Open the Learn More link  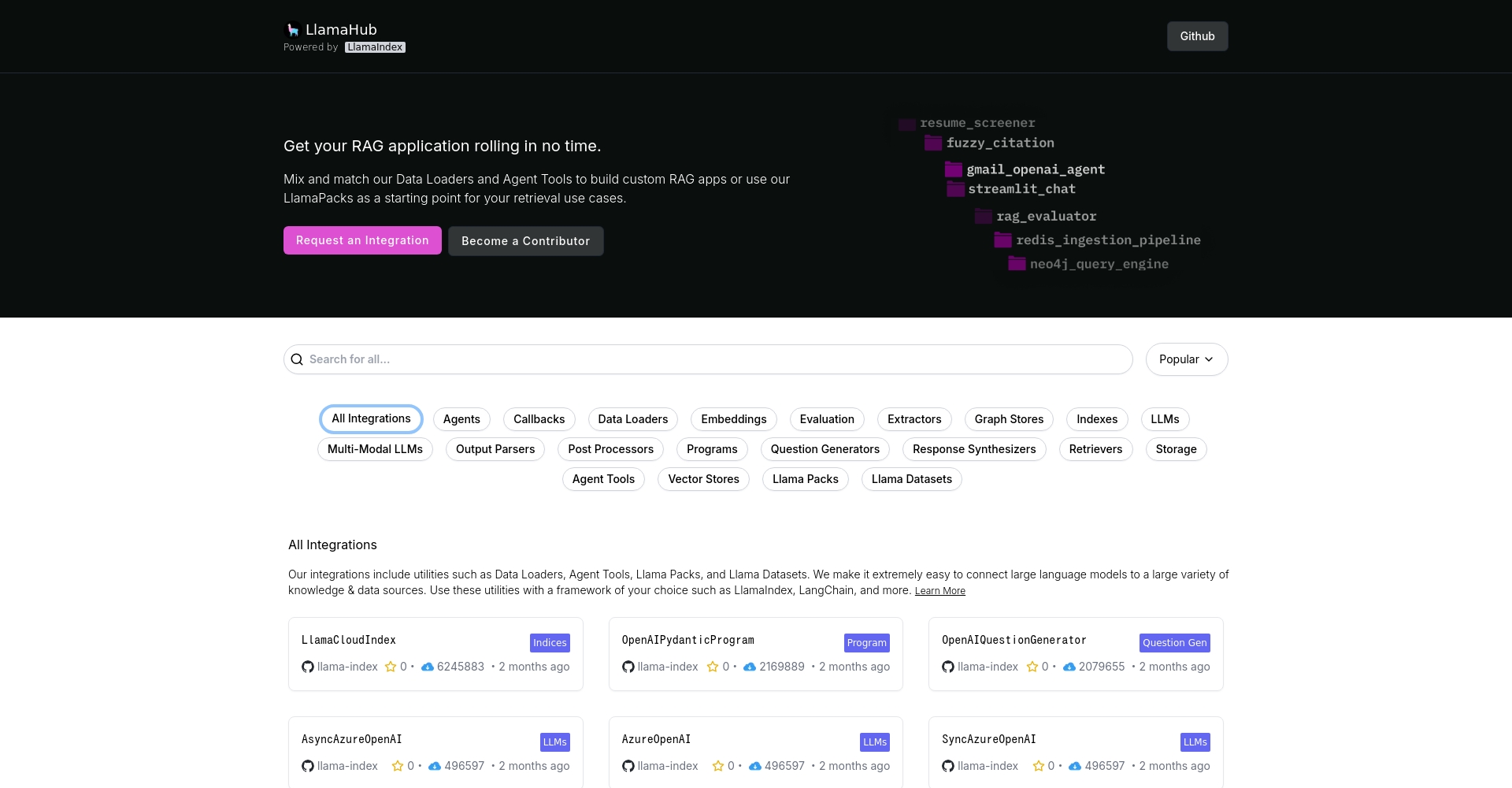pos(939,591)
